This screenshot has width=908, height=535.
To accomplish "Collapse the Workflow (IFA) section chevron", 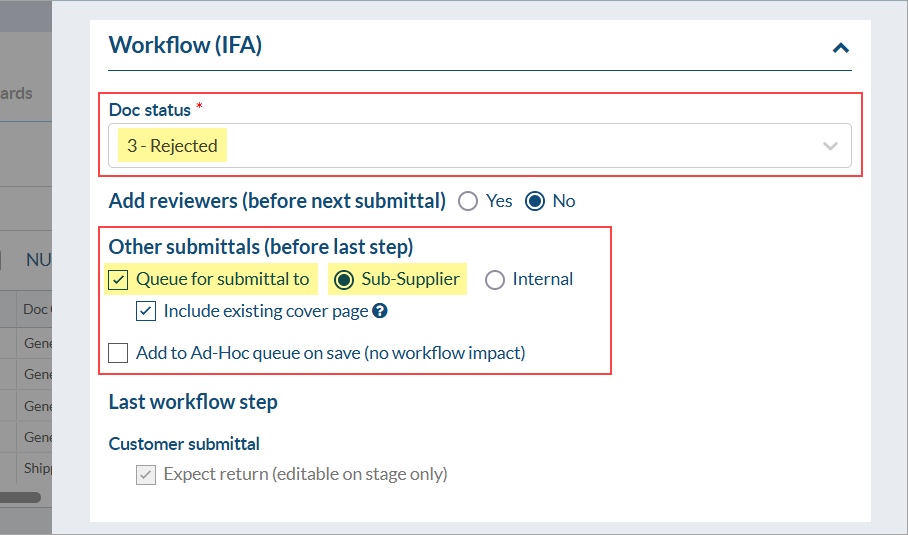I will [840, 47].
